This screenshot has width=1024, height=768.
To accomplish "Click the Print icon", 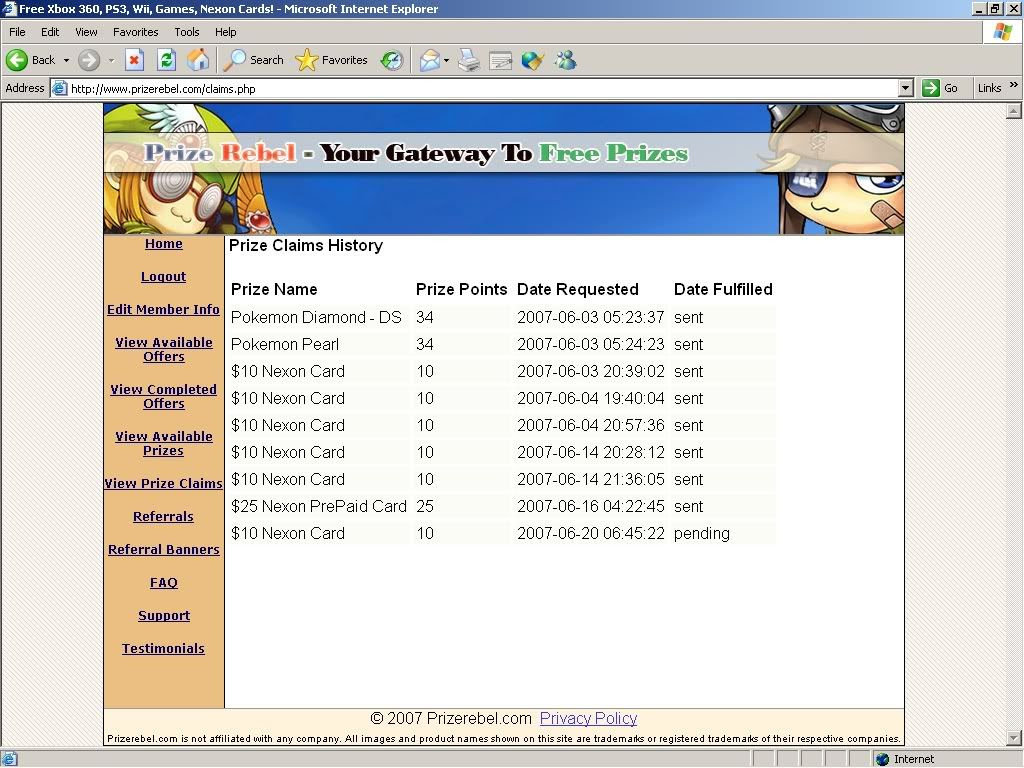I will (x=469, y=60).
